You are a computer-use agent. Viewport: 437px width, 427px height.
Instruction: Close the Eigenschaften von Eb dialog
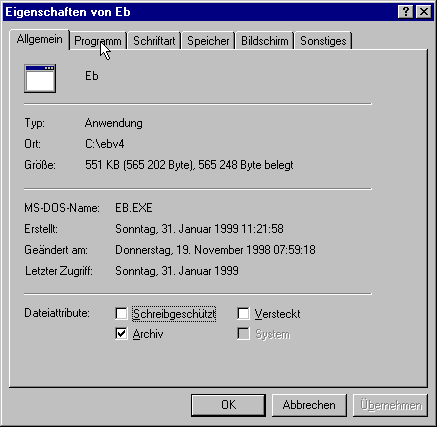click(x=424, y=12)
